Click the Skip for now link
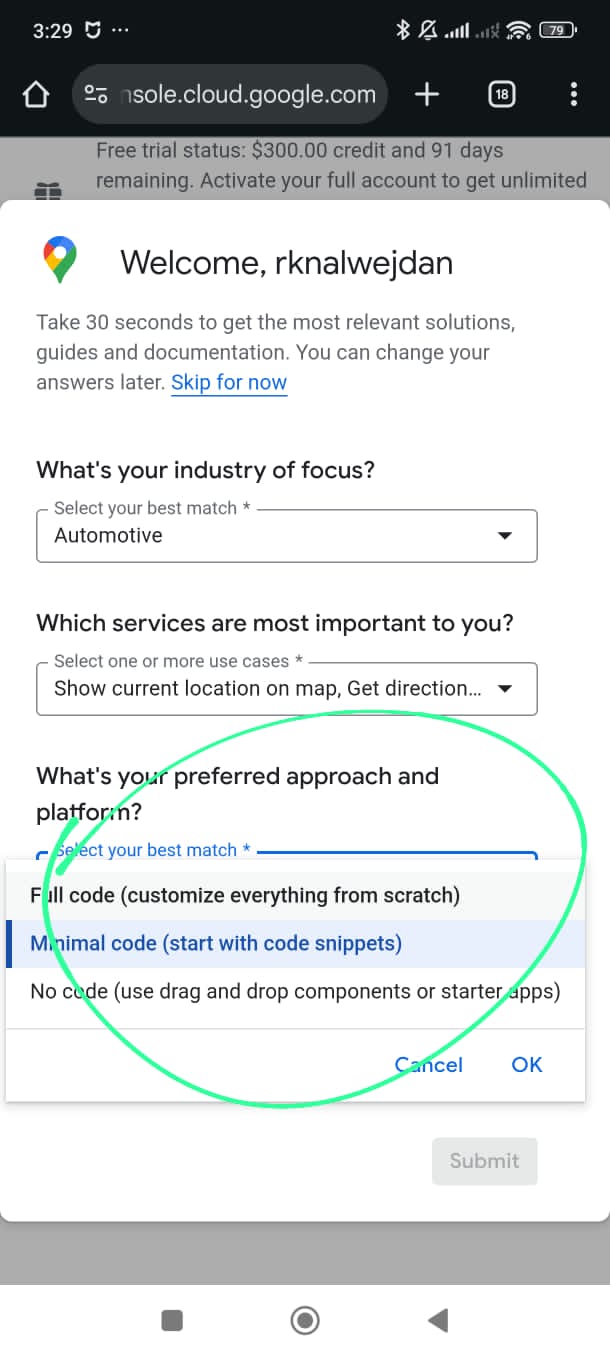610x1356 pixels. [229, 382]
